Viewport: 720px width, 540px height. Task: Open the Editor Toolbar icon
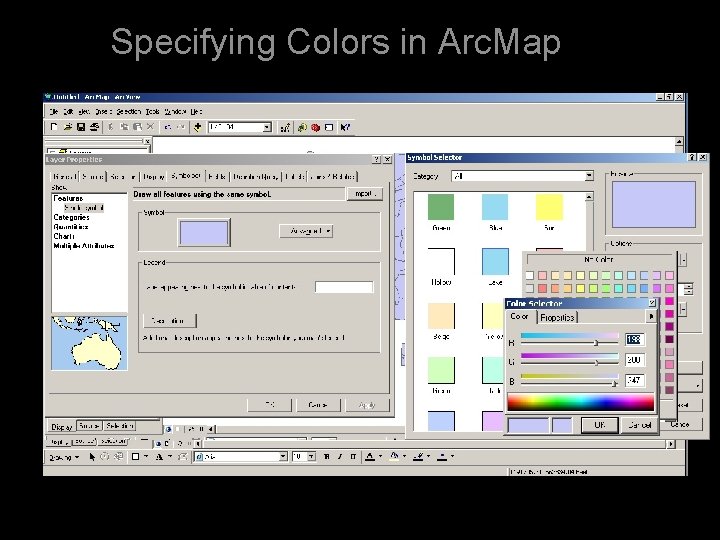click(285, 128)
